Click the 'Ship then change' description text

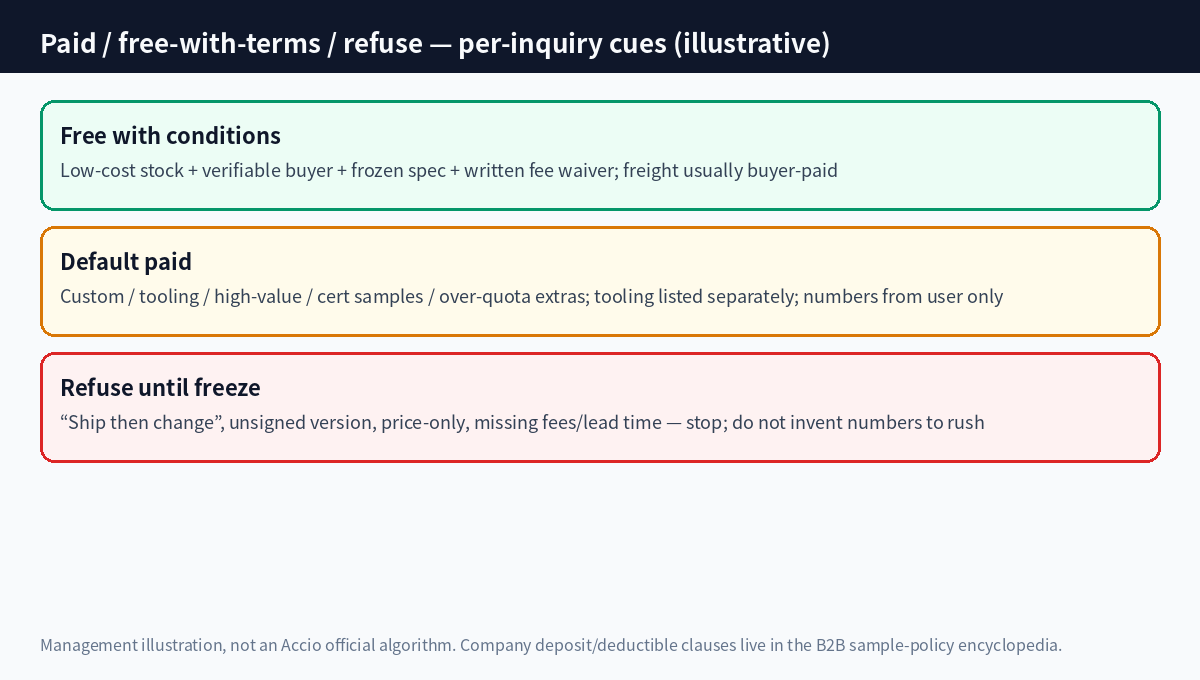(x=522, y=422)
